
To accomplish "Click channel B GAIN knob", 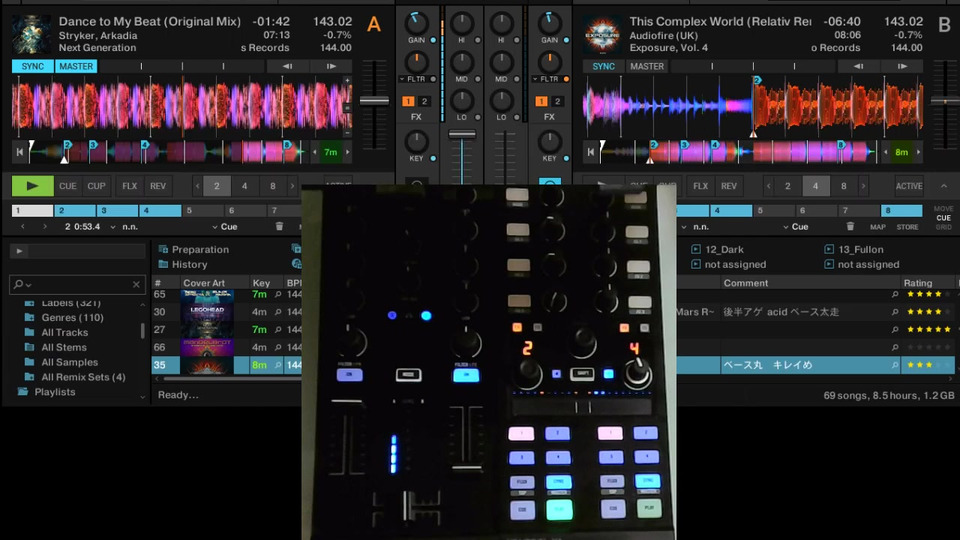I will (549, 23).
